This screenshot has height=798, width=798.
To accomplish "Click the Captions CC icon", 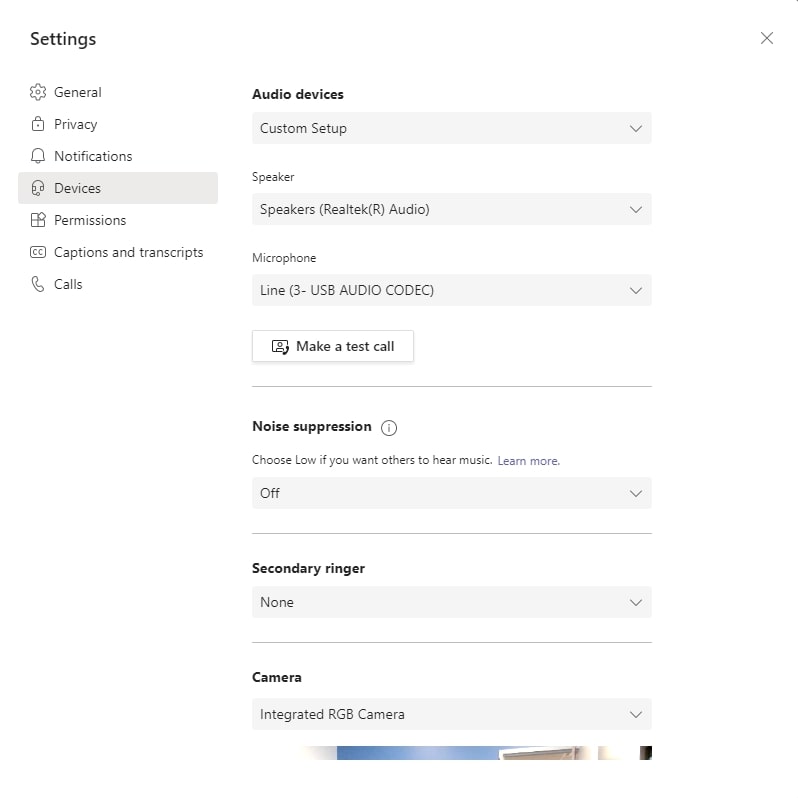I will coord(38,252).
